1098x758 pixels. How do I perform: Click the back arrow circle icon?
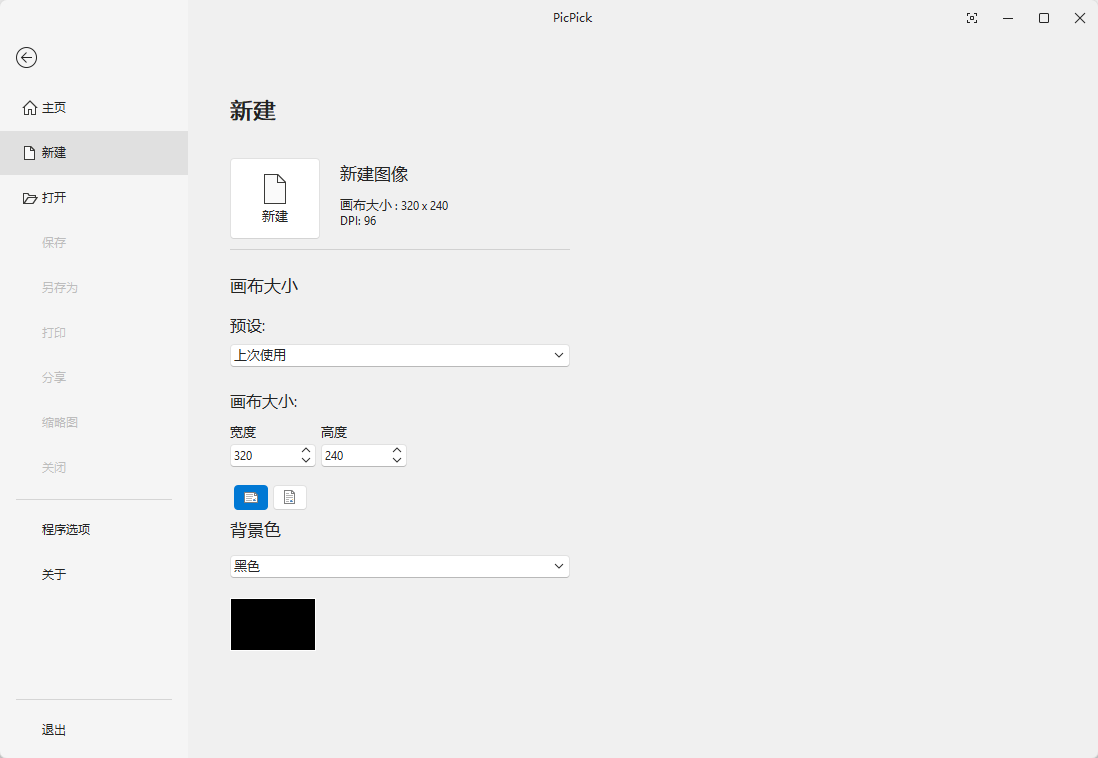coord(27,57)
